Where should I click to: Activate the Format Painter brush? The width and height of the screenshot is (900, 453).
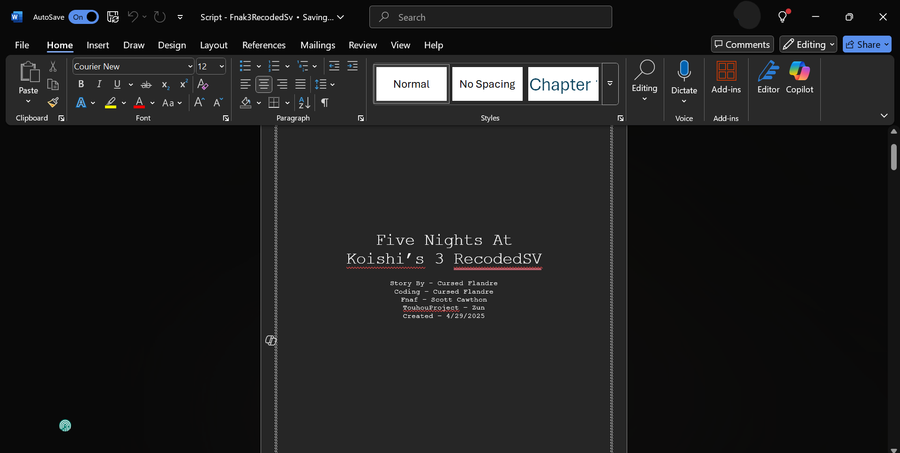coord(53,102)
